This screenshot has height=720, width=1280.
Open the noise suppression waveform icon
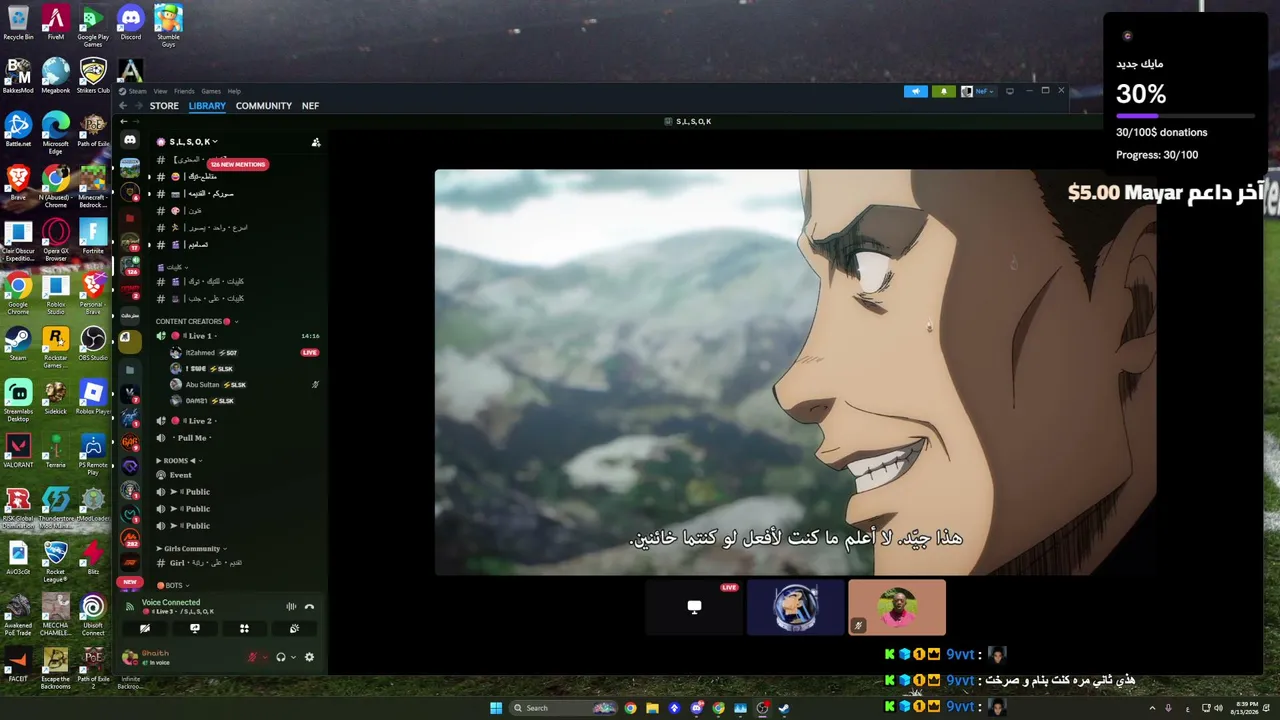(291, 607)
